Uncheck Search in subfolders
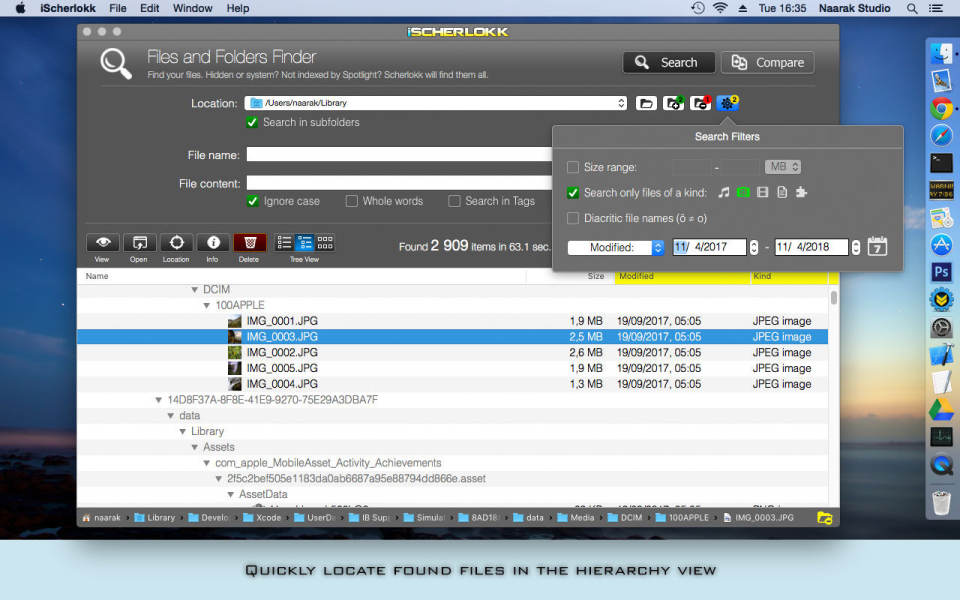Image resolution: width=960 pixels, height=600 pixels. 252,122
